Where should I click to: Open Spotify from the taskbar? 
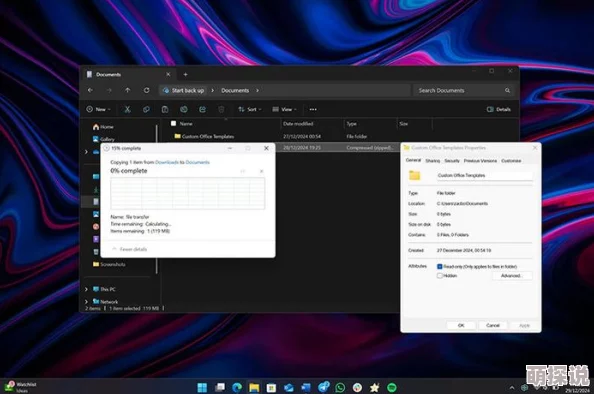[x=392, y=387]
